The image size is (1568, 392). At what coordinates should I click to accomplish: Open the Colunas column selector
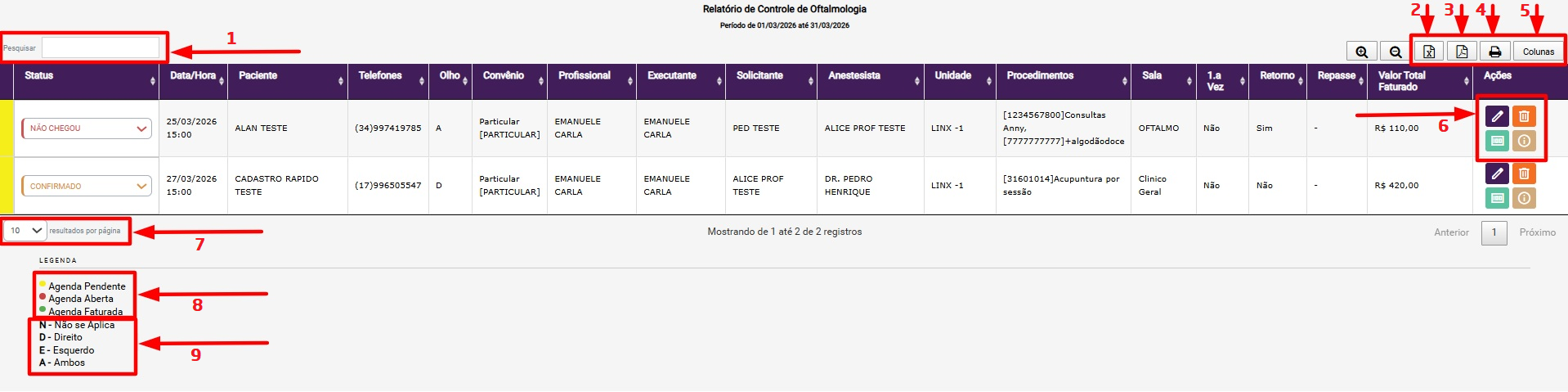coord(1538,52)
